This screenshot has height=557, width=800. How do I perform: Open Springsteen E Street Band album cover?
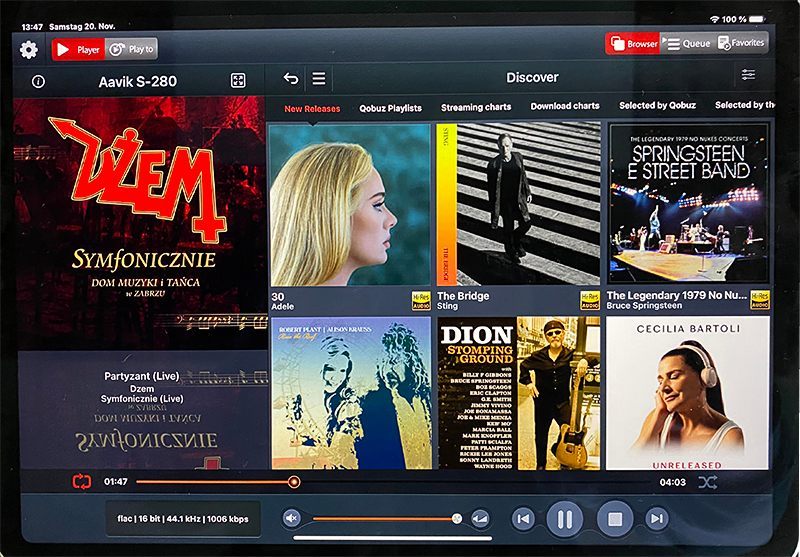688,203
